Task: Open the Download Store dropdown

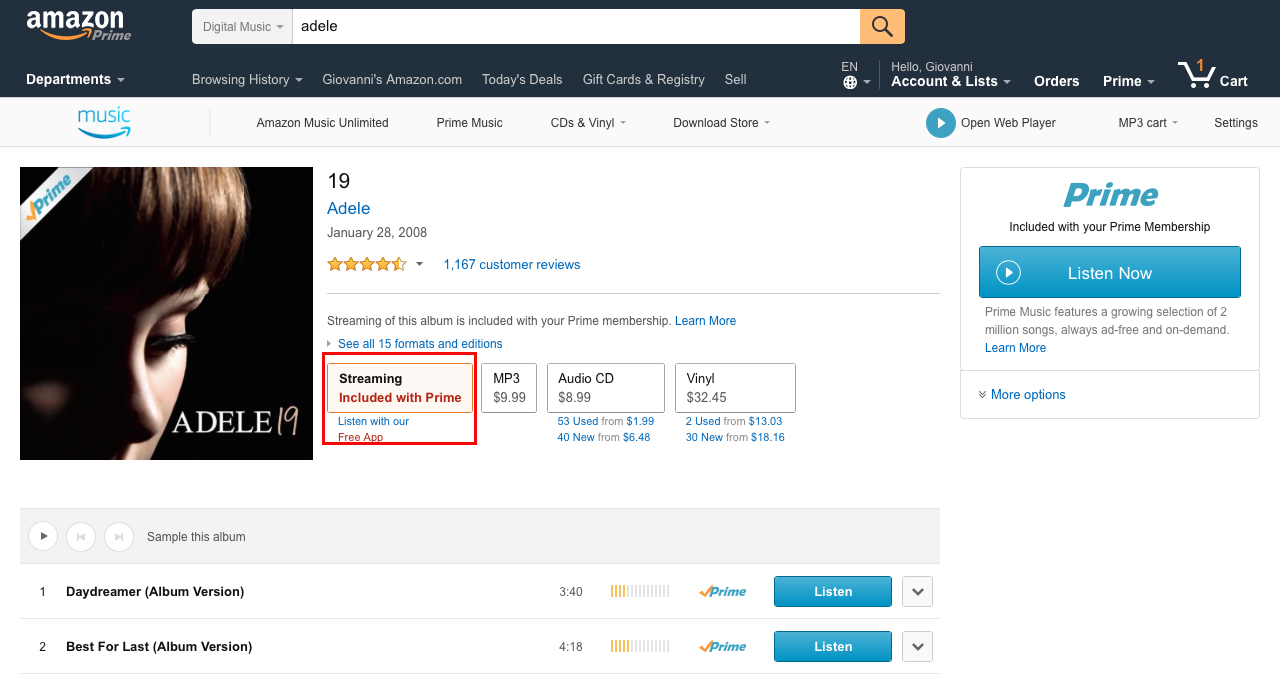Action: 722,123
